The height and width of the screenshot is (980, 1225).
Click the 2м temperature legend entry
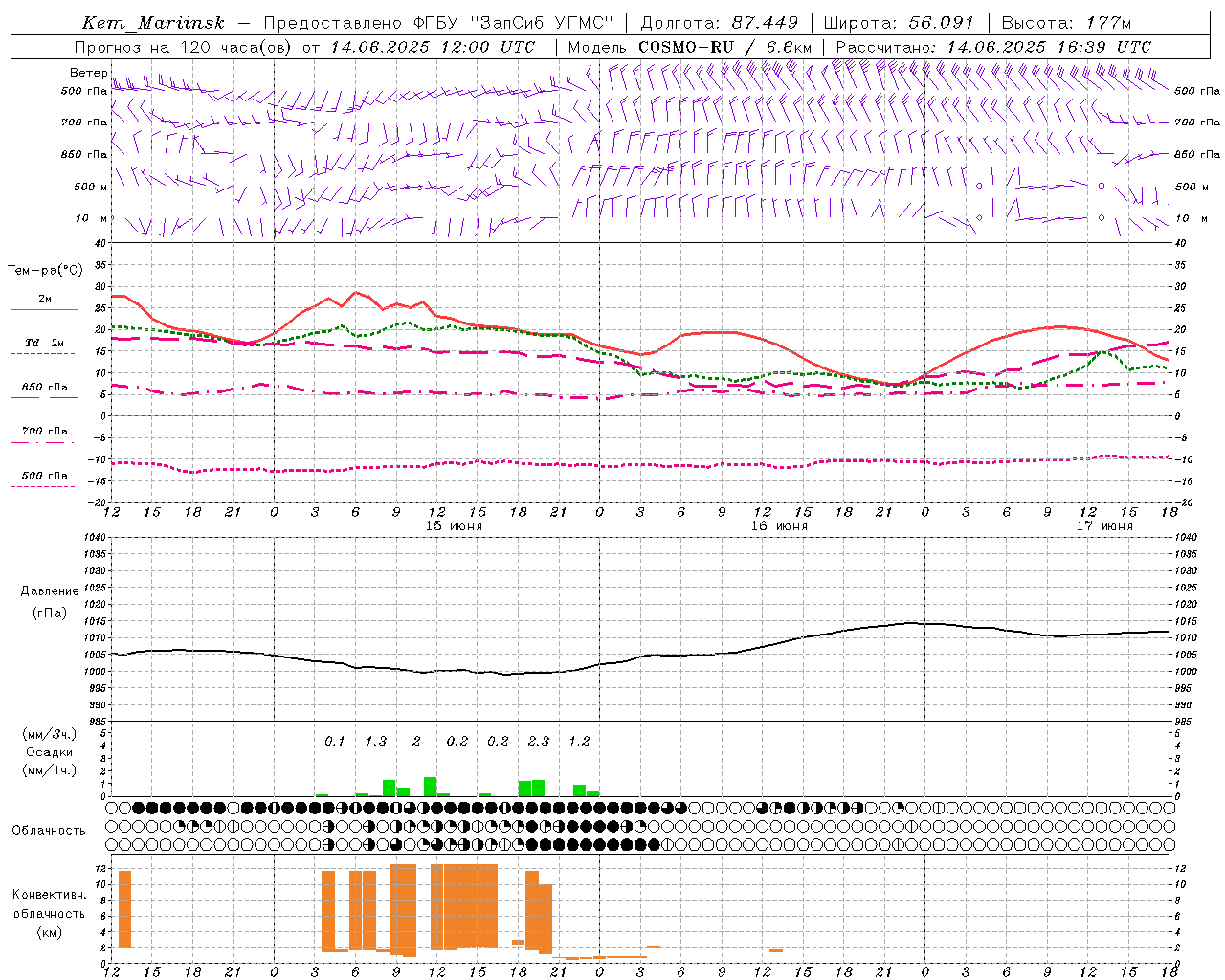pyautogui.click(x=45, y=300)
